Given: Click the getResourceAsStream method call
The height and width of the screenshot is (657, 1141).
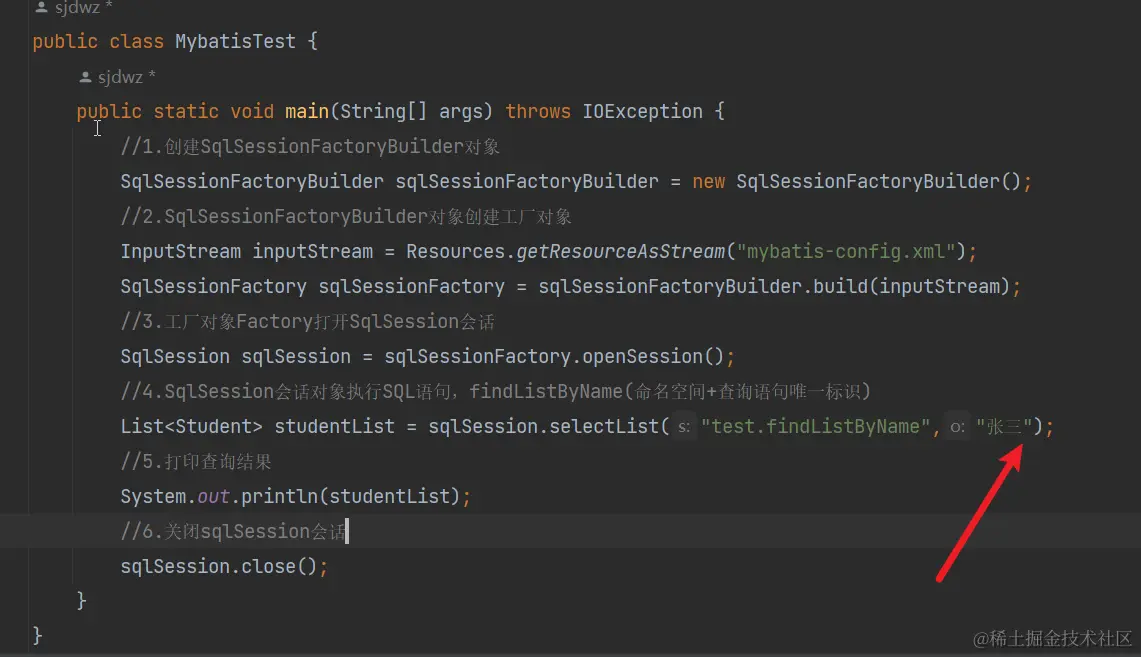Looking at the screenshot, I should 621,252.
